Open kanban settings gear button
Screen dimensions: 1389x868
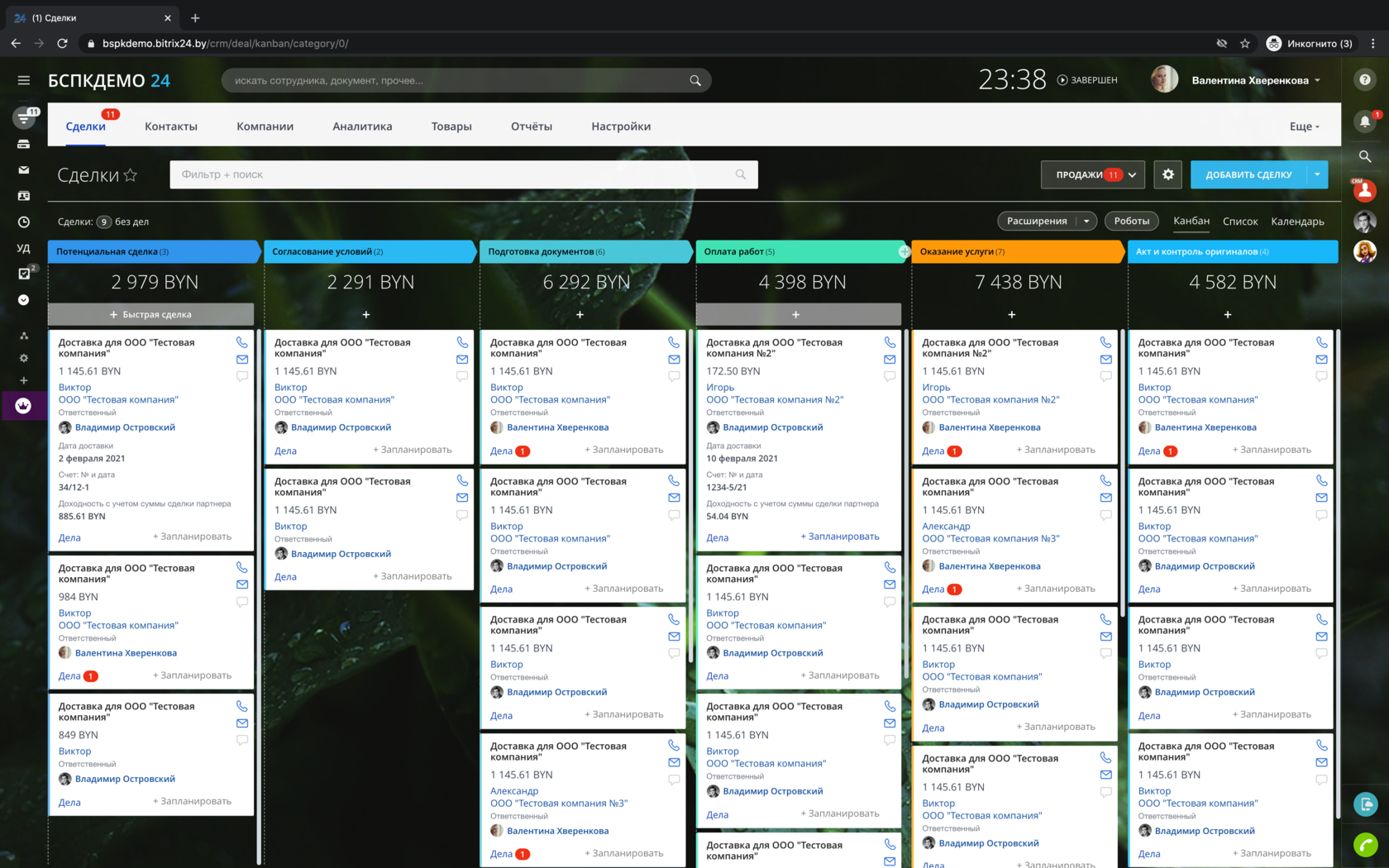coord(1168,174)
